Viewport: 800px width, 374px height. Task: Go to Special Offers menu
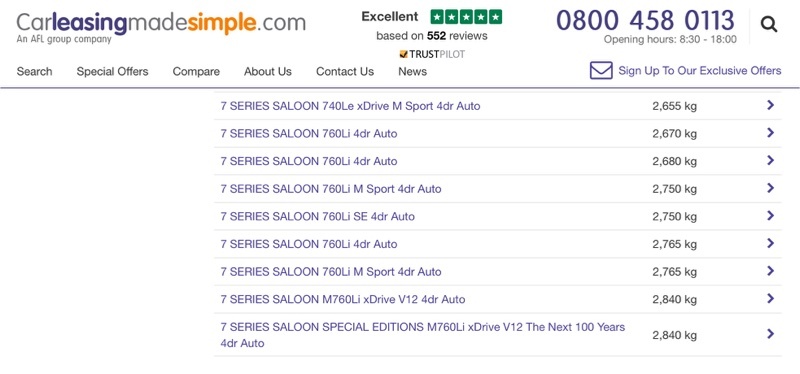point(112,71)
